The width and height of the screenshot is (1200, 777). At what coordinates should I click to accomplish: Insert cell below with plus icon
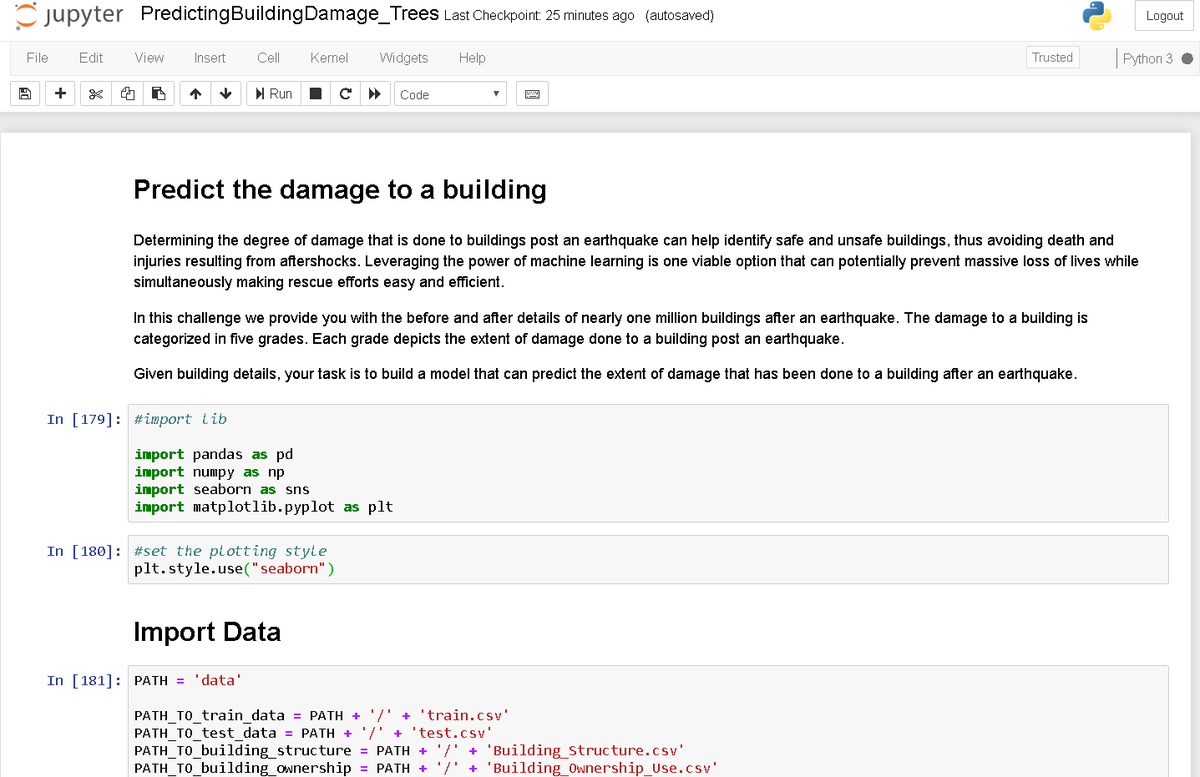[61, 94]
